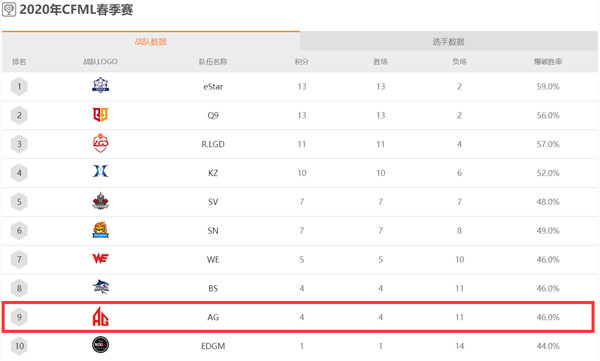Select the Q9 team name
This screenshot has width=600, height=361.
[213, 115]
